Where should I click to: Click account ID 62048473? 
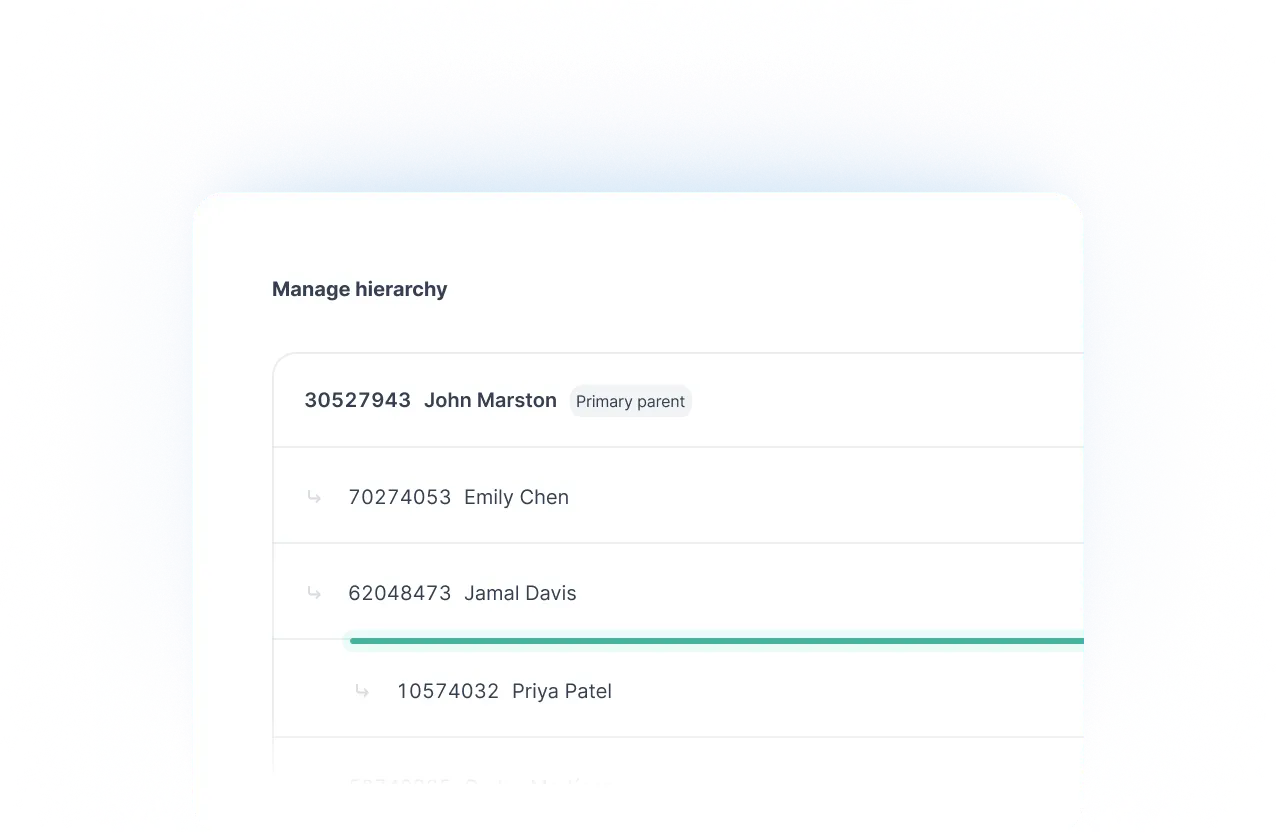coord(399,593)
